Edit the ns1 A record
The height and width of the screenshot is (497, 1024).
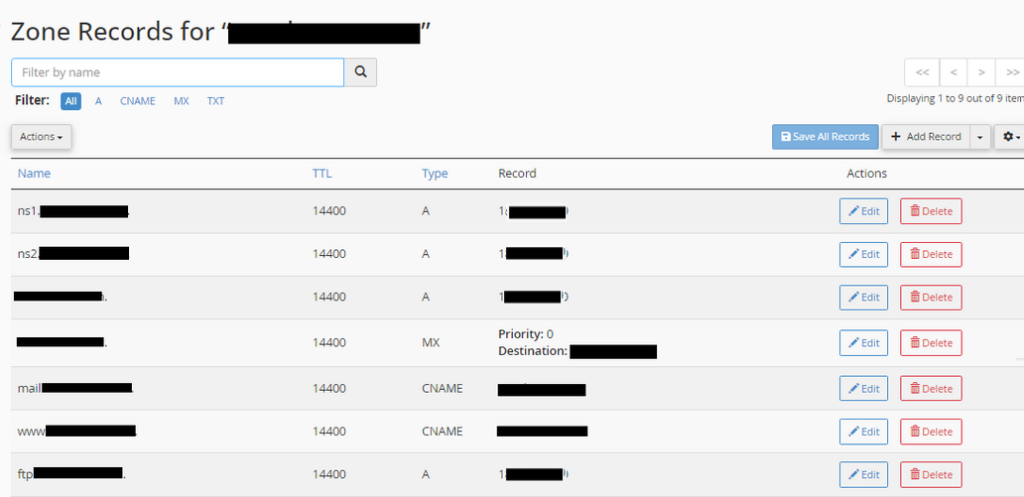[863, 211]
